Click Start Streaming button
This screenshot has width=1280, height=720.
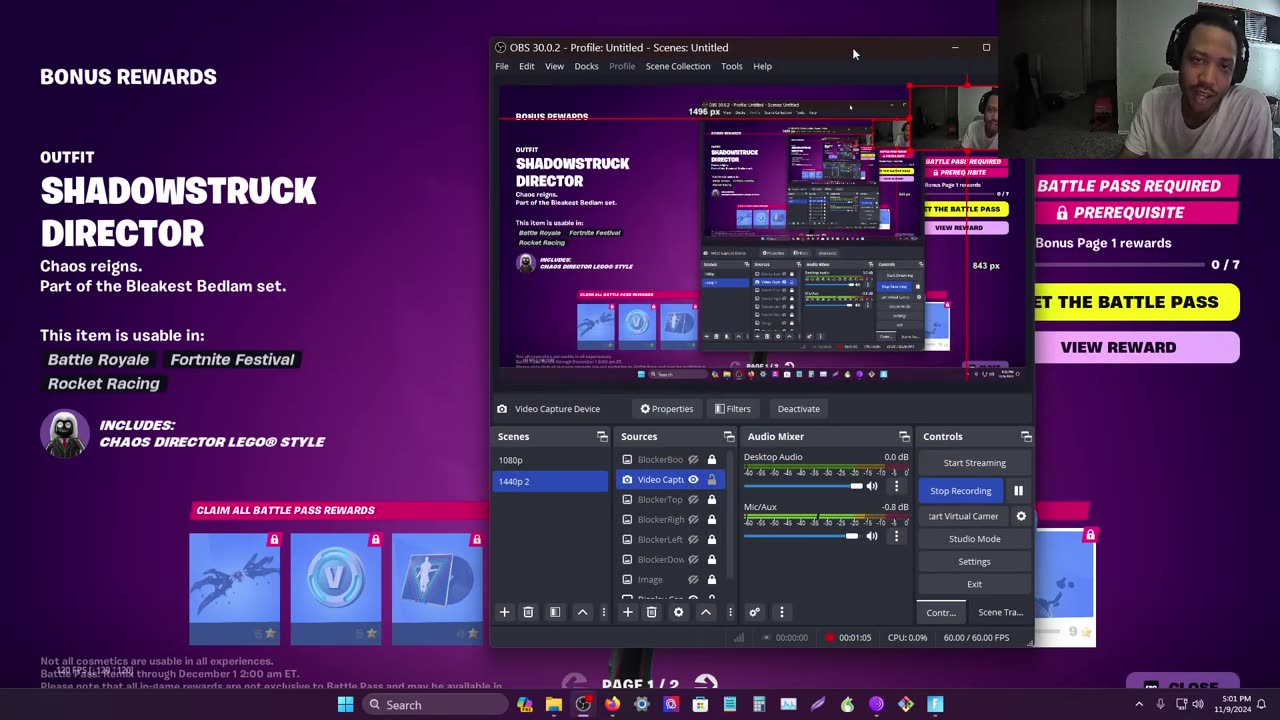[x=974, y=463]
